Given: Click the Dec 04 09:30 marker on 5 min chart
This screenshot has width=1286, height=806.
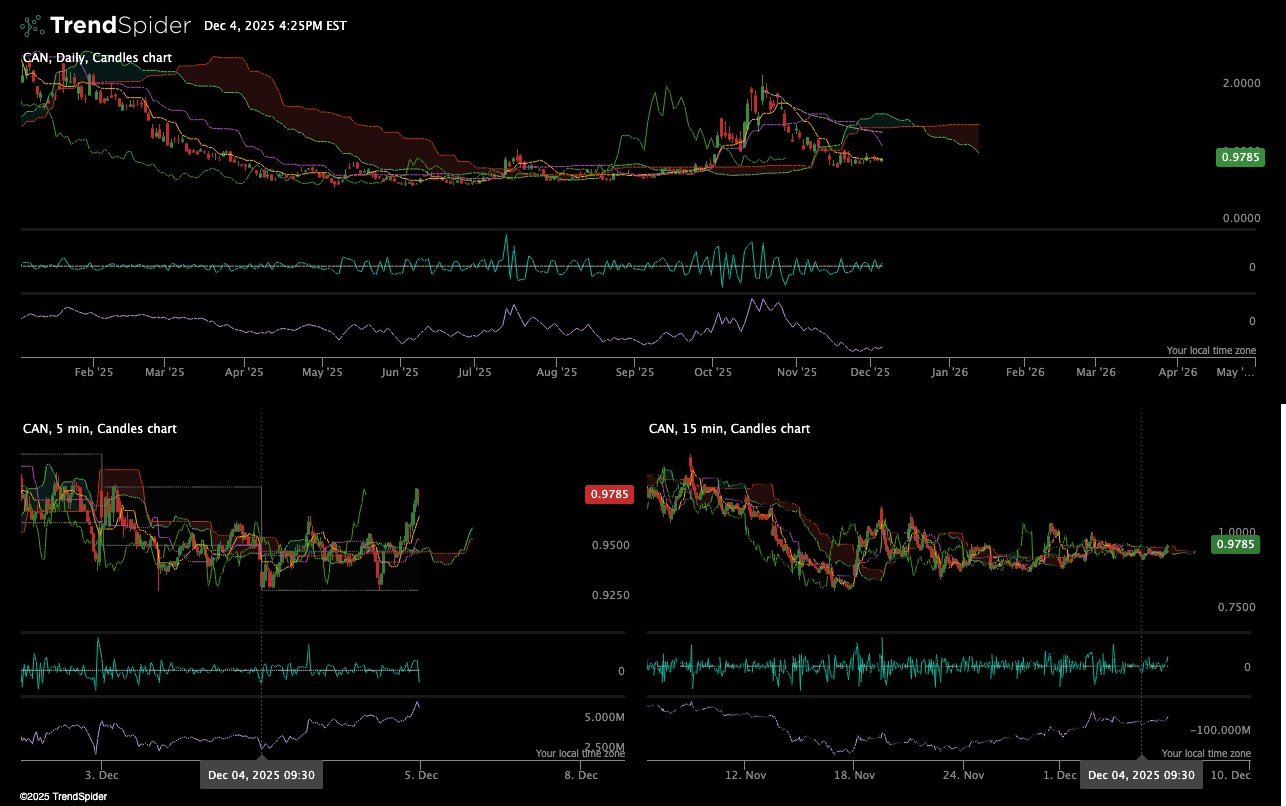Looking at the screenshot, I should (261, 775).
